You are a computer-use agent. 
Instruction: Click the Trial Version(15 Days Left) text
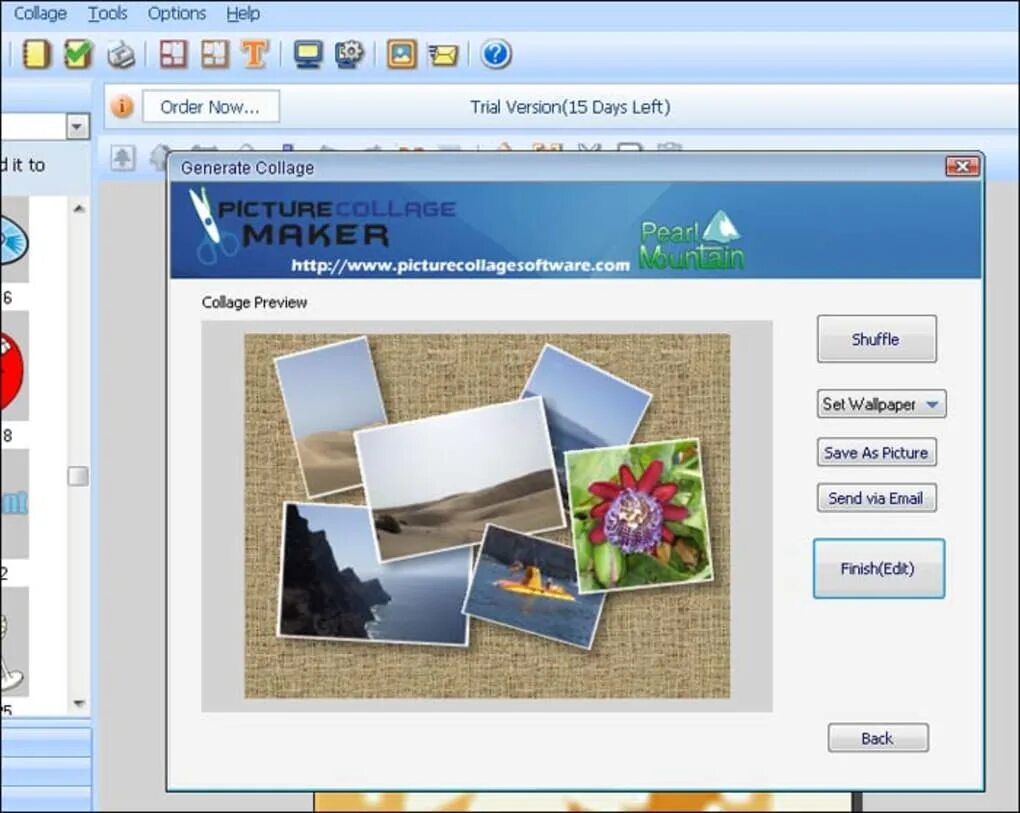coord(570,107)
